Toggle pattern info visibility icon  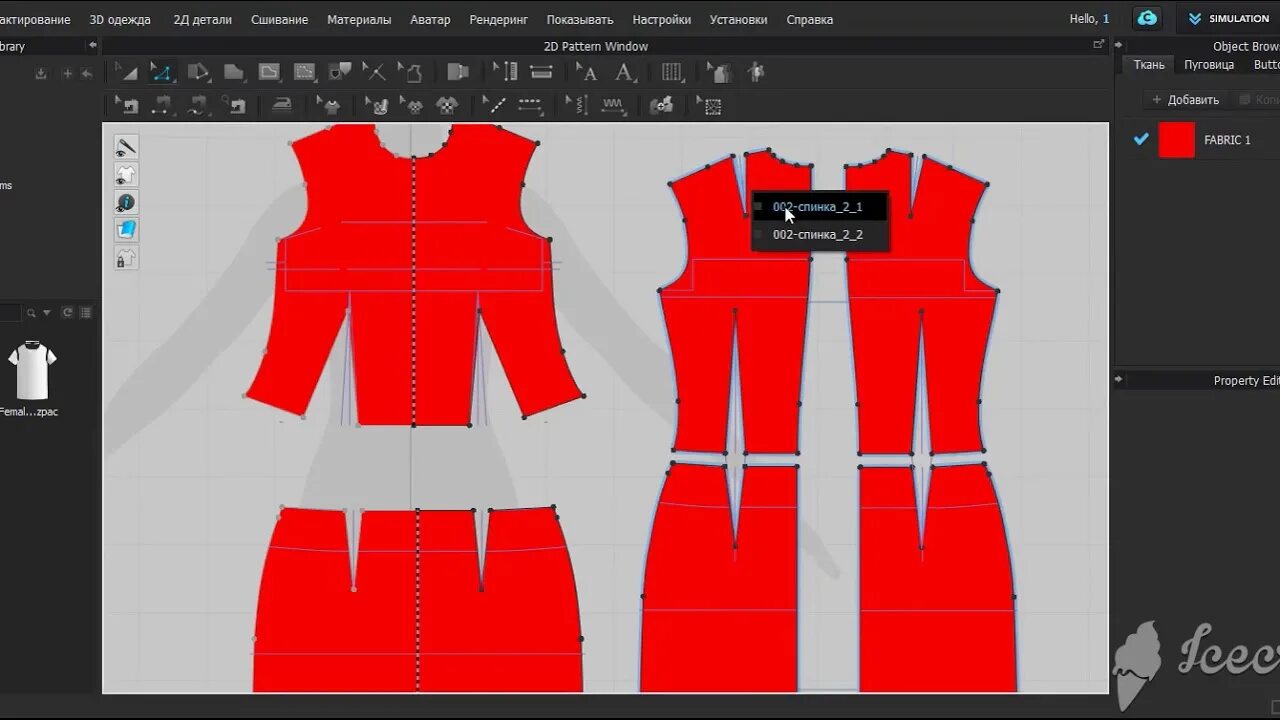pos(126,202)
